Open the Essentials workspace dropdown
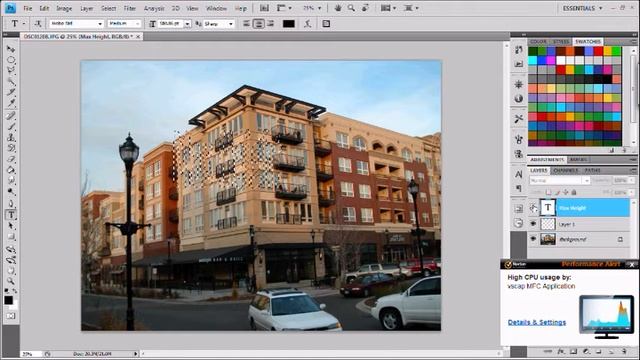 click(582, 8)
